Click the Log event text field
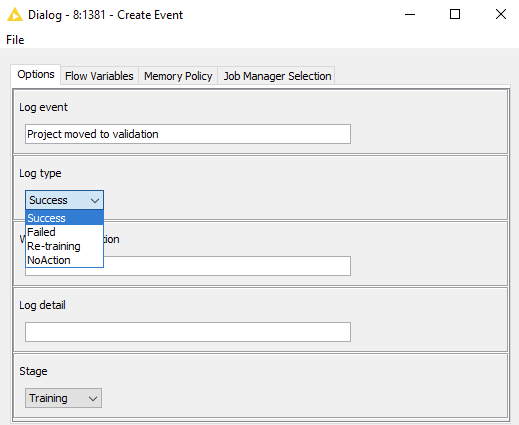 188,134
